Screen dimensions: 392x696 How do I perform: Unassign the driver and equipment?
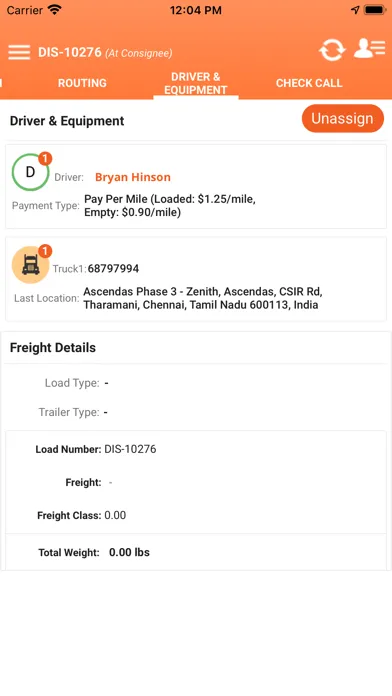[343, 119]
